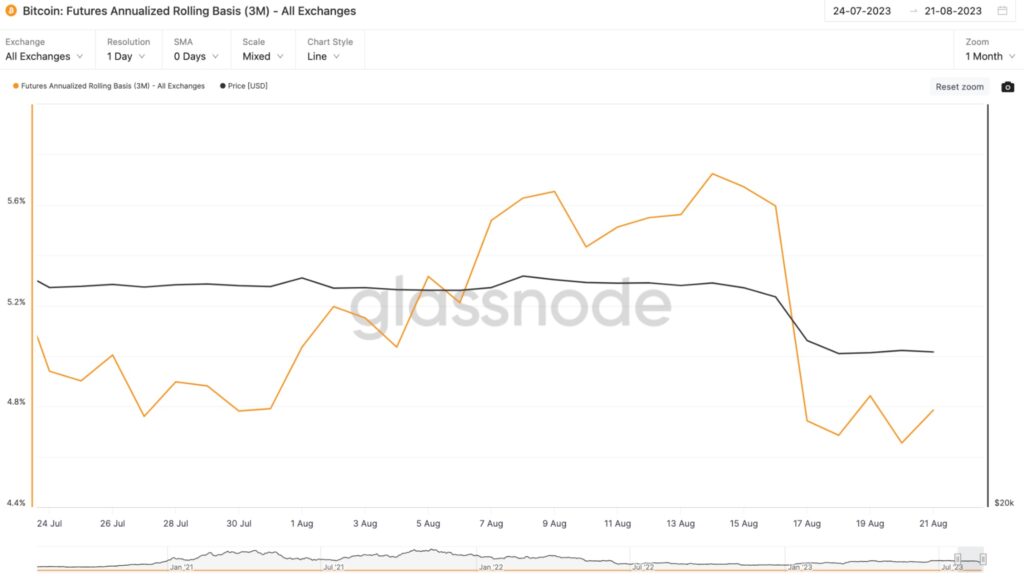Change the Scale Mixed setting

coord(262,57)
